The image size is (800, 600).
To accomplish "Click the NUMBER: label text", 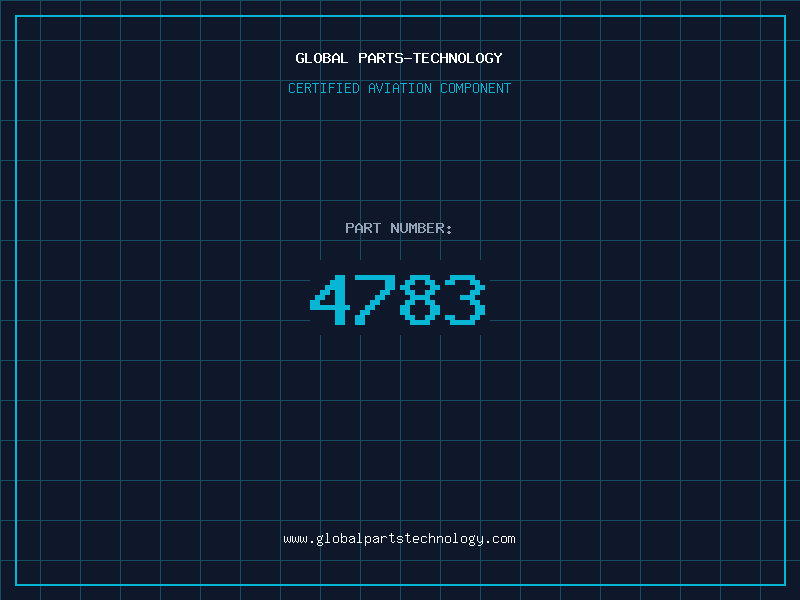I will [x=421, y=228].
